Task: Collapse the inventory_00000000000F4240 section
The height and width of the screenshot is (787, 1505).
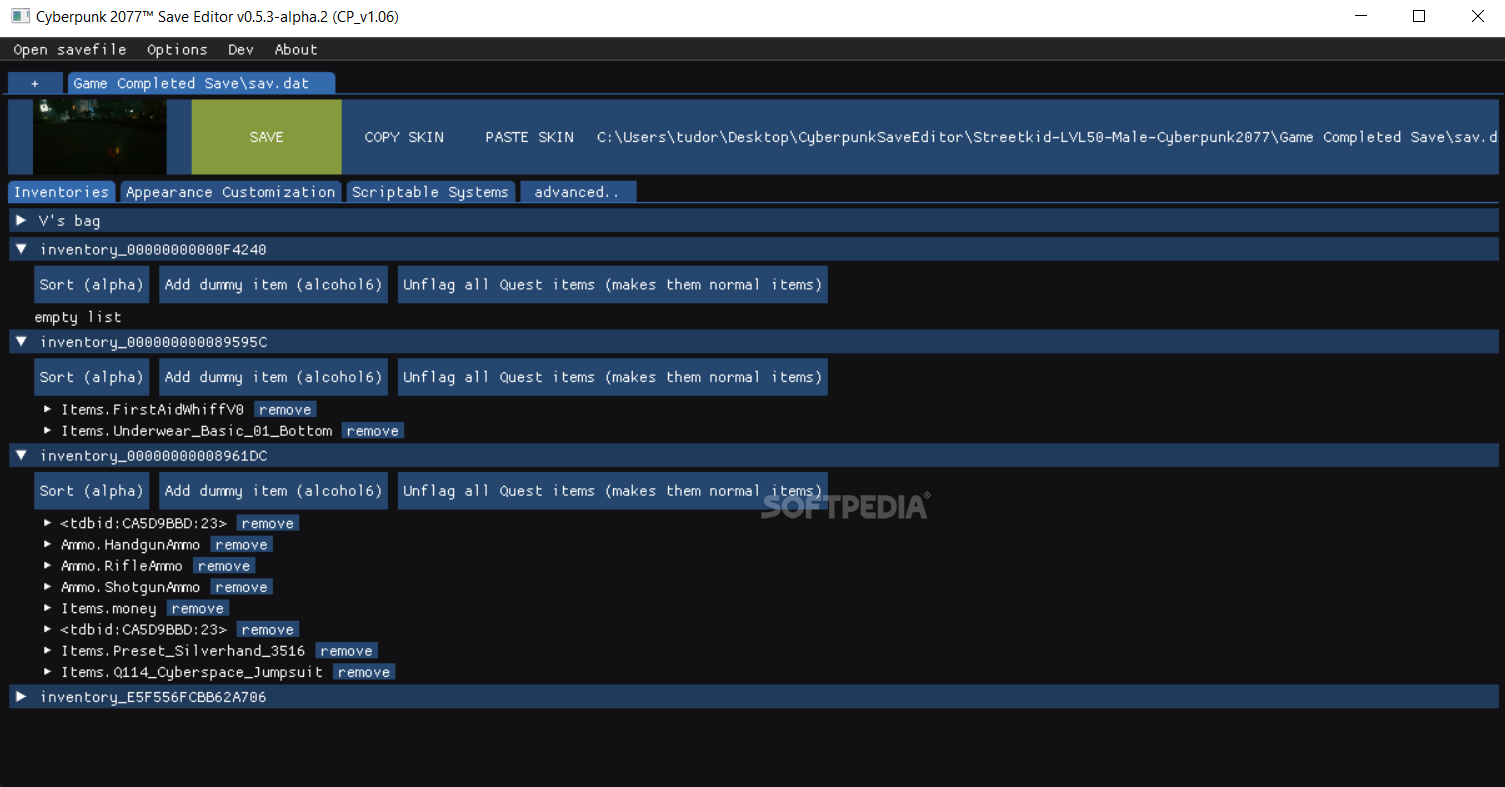Action: click(x=753, y=249)
